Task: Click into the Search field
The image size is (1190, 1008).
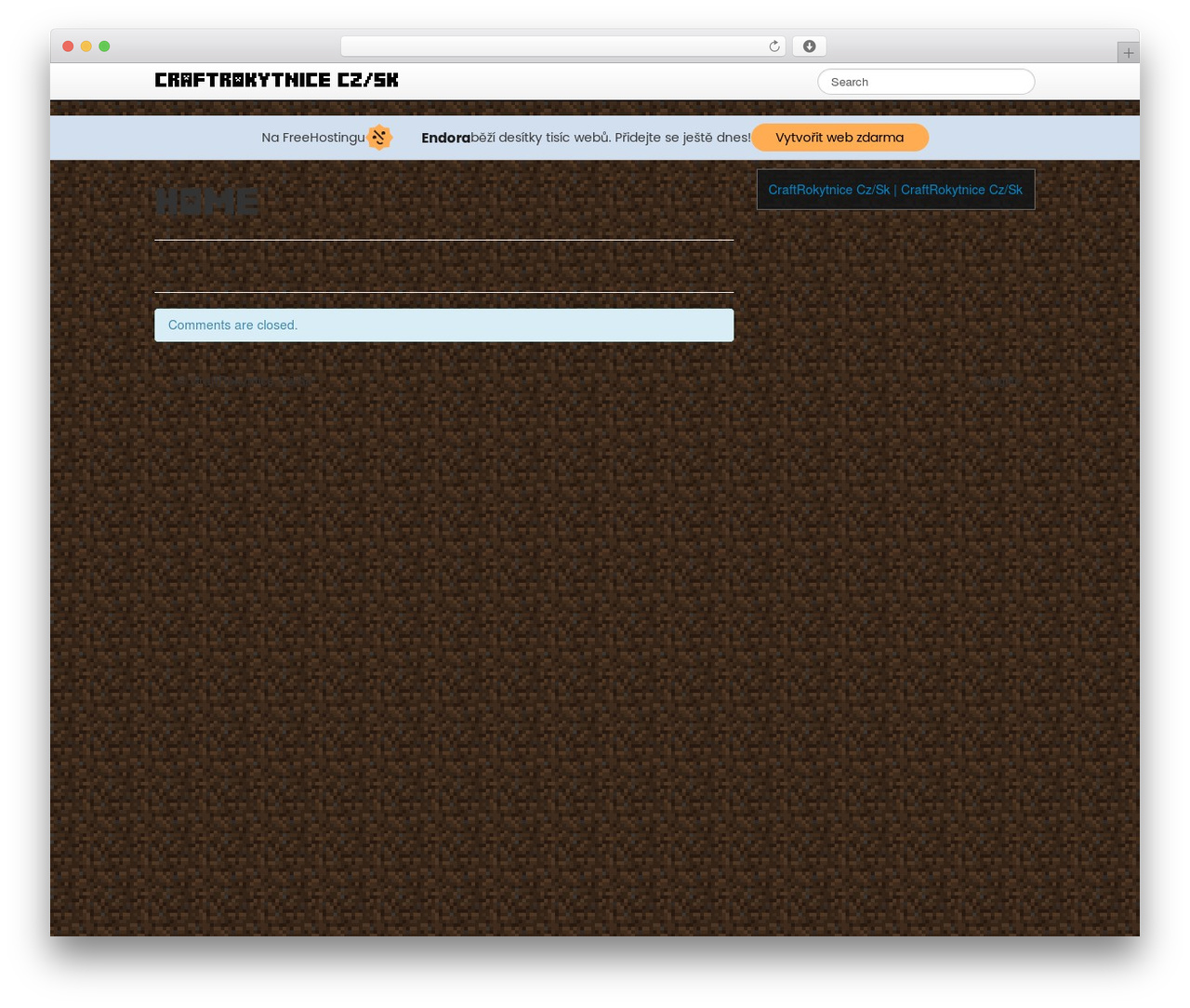Action: point(926,82)
